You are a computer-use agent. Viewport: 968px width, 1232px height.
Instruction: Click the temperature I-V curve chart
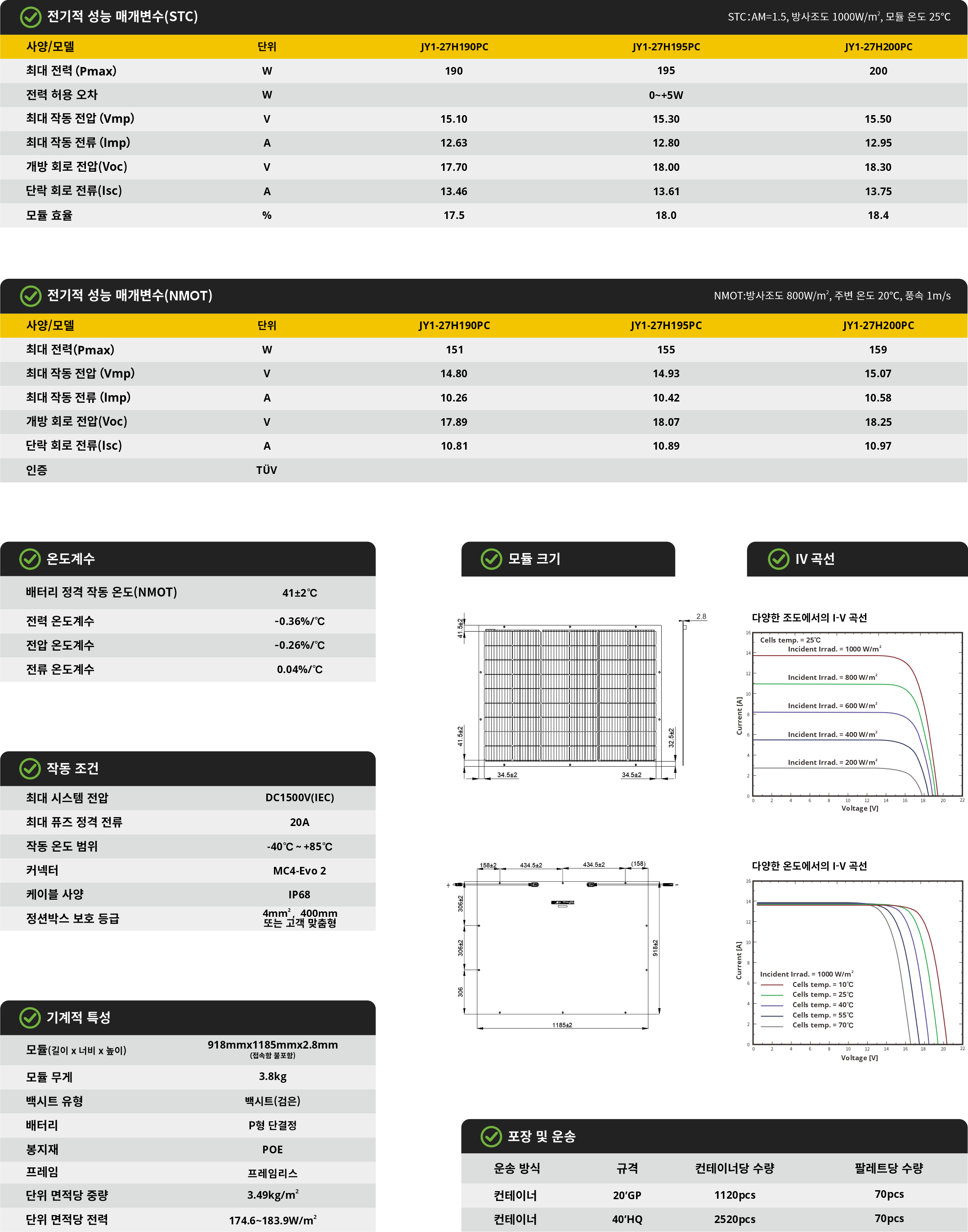point(850,966)
